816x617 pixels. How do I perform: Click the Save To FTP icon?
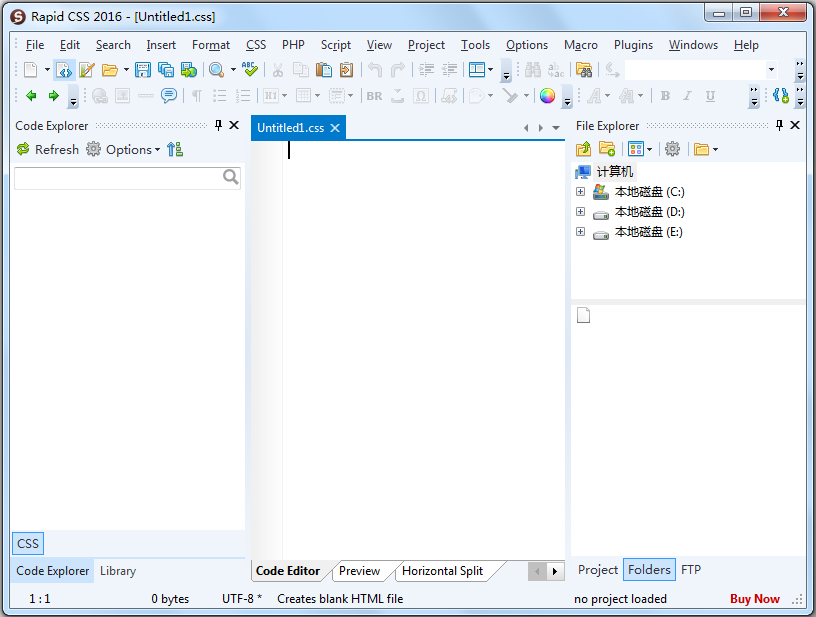tap(189, 70)
